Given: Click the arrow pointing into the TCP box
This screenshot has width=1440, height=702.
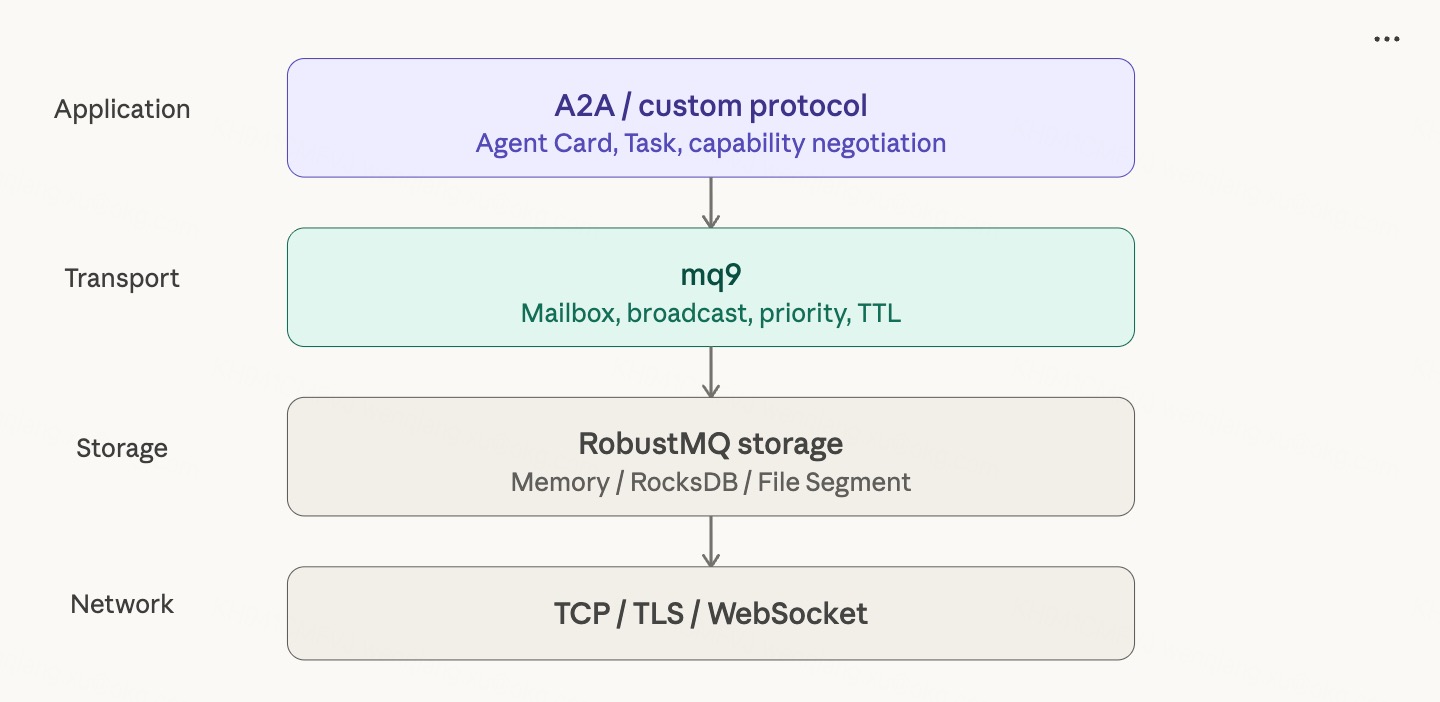Looking at the screenshot, I should point(711,542).
